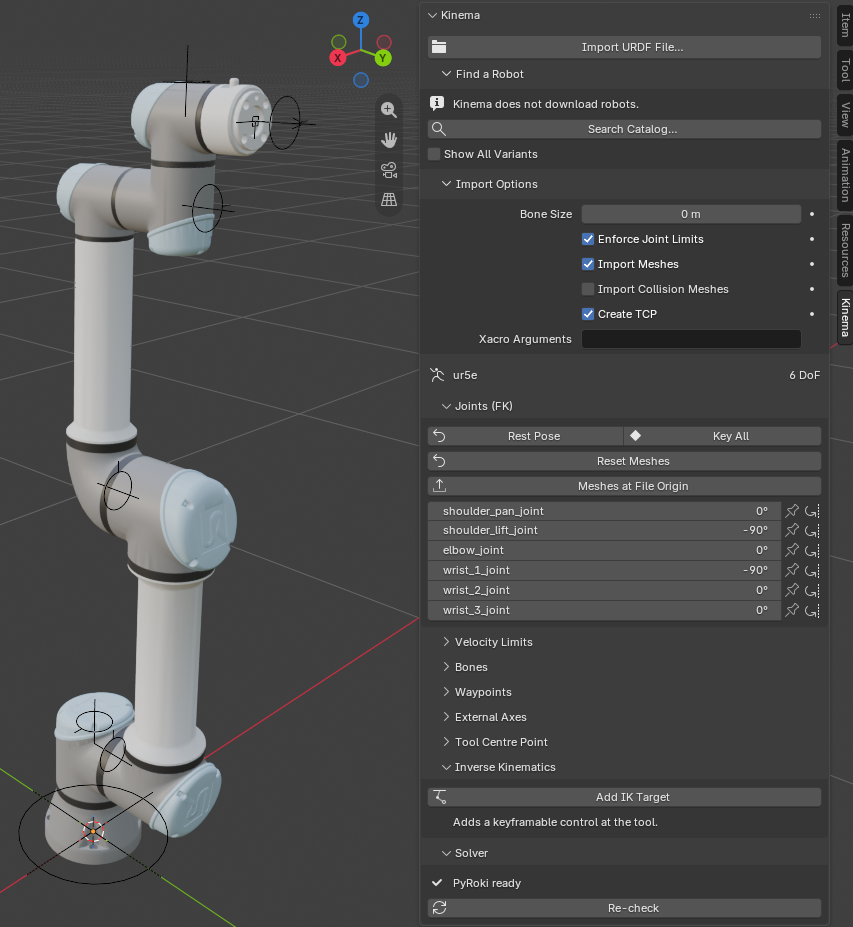The width and height of the screenshot is (853, 927).
Task: Collapse the Import Options section
Action: click(446, 184)
